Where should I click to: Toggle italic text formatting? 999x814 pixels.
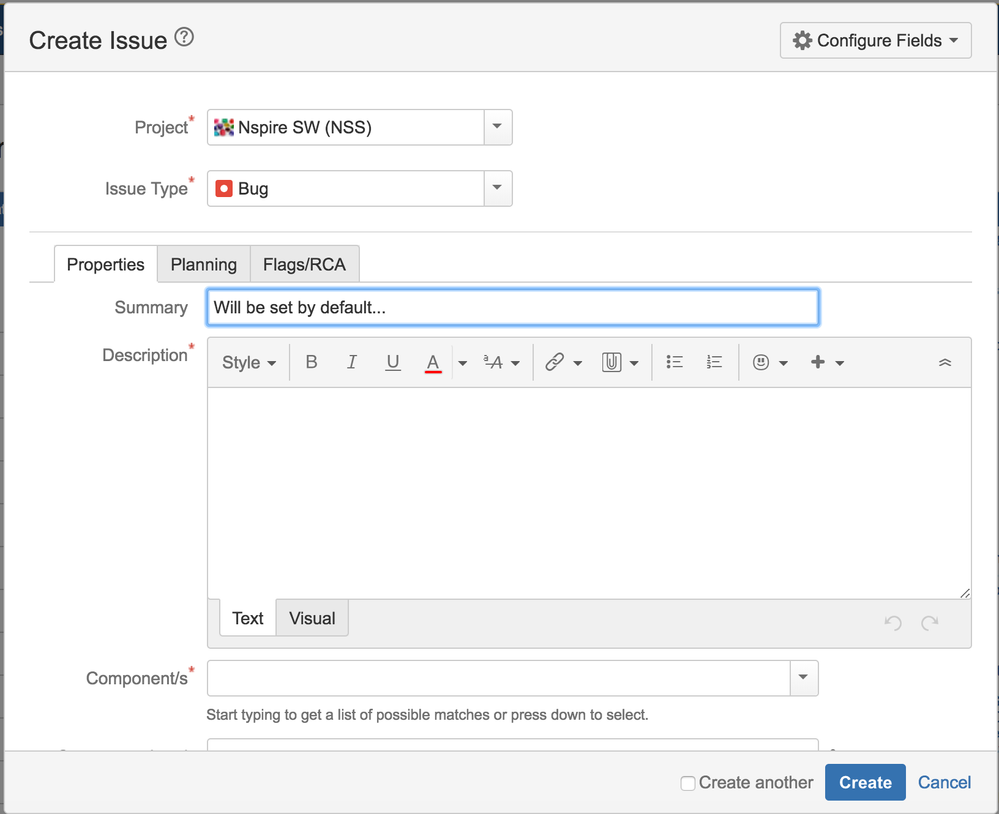coord(352,362)
